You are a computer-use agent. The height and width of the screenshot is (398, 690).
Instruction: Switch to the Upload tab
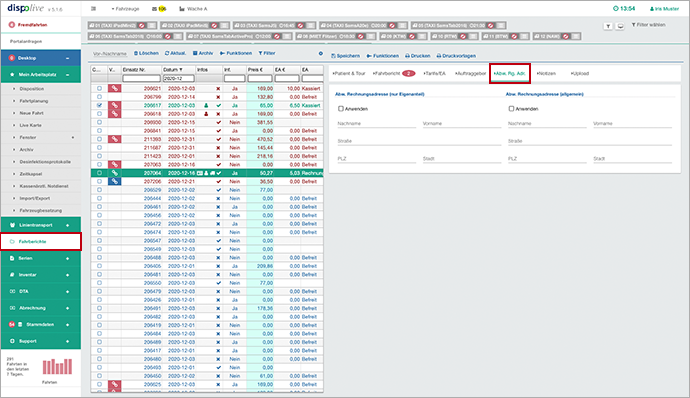click(580, 74)
